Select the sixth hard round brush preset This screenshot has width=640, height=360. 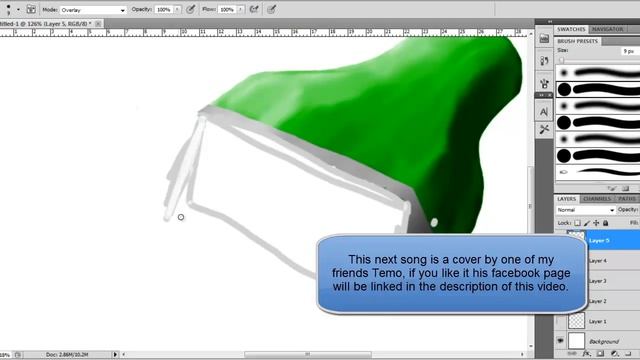[598, 156]
